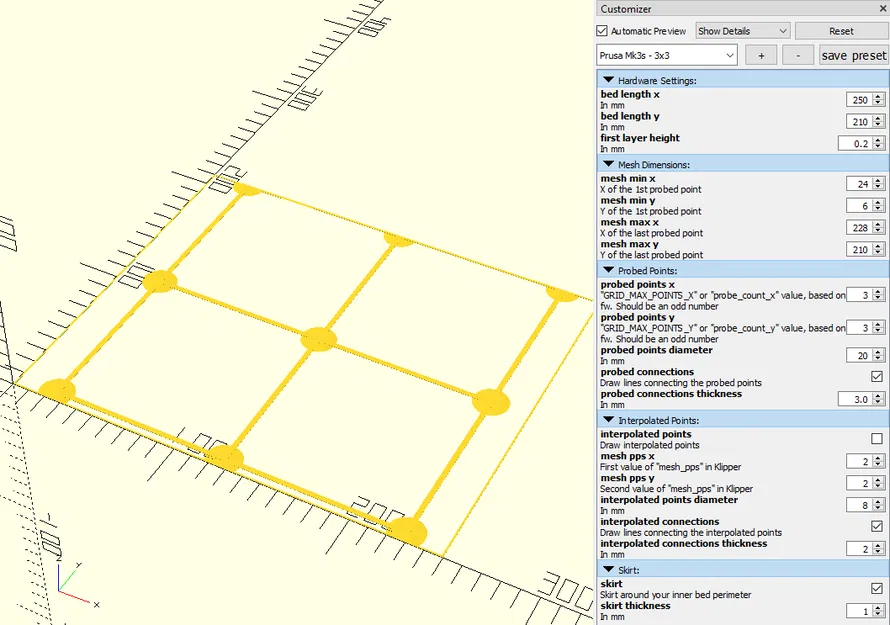This screenshot has height=625, width=890.
Task: Click the probed points x value field
Action: point(859,295)
